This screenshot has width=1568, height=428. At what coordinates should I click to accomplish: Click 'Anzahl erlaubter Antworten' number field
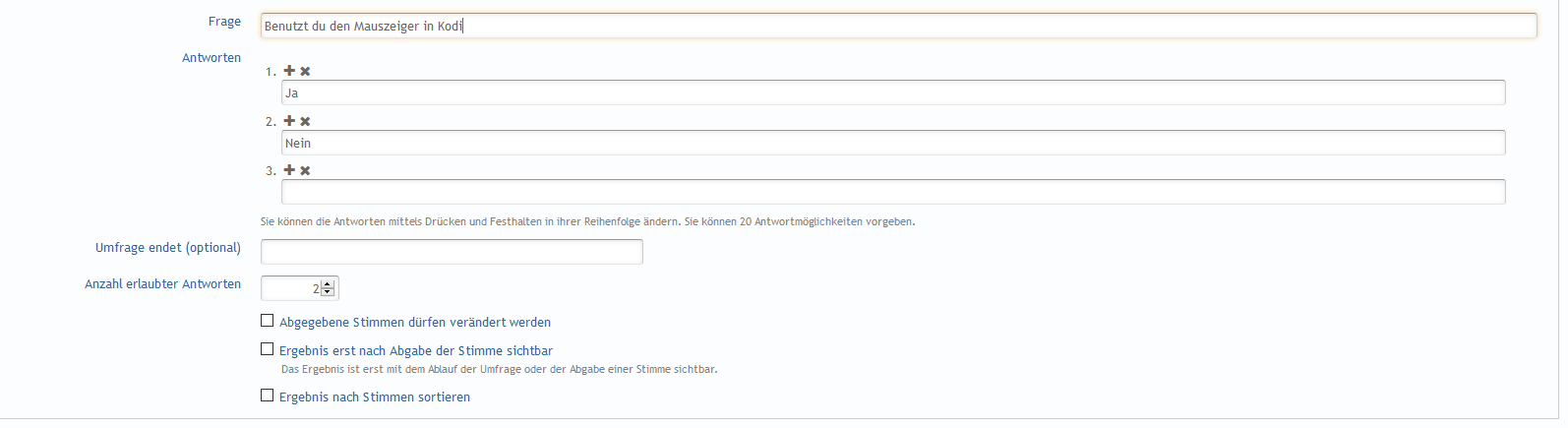tap(299, 288)
